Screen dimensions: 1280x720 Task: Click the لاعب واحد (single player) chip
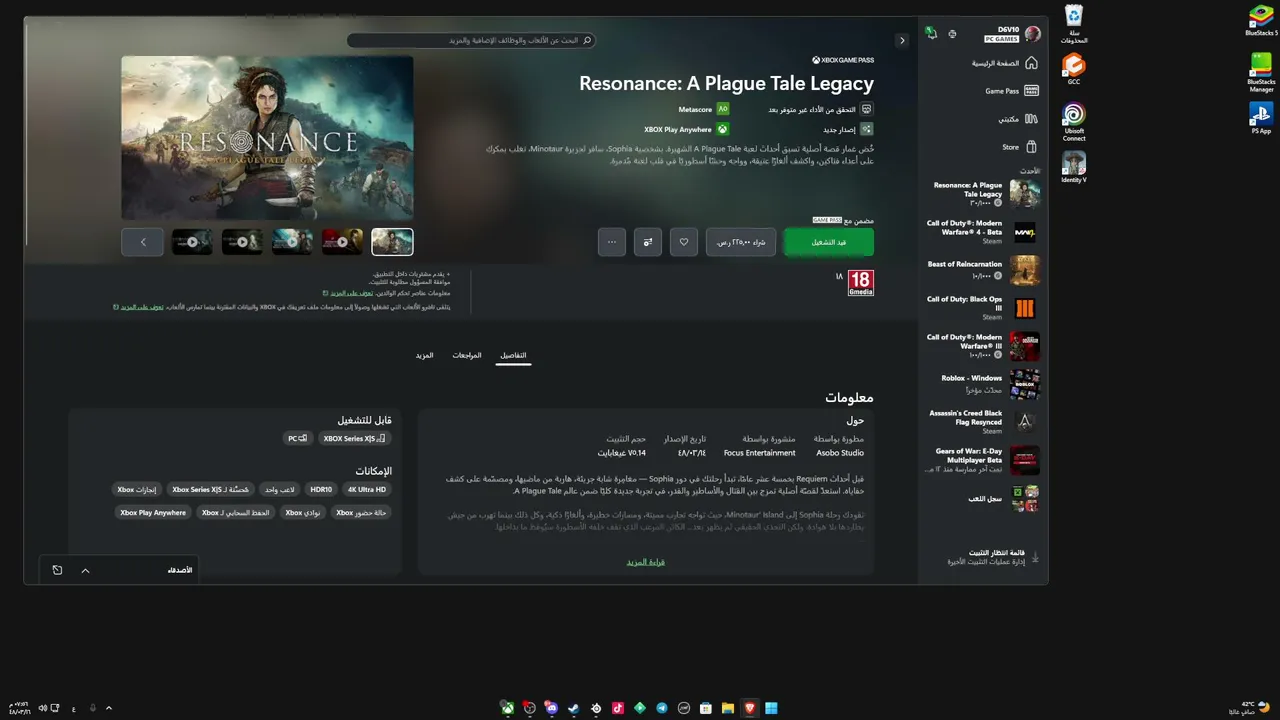(x=279, y=489)
